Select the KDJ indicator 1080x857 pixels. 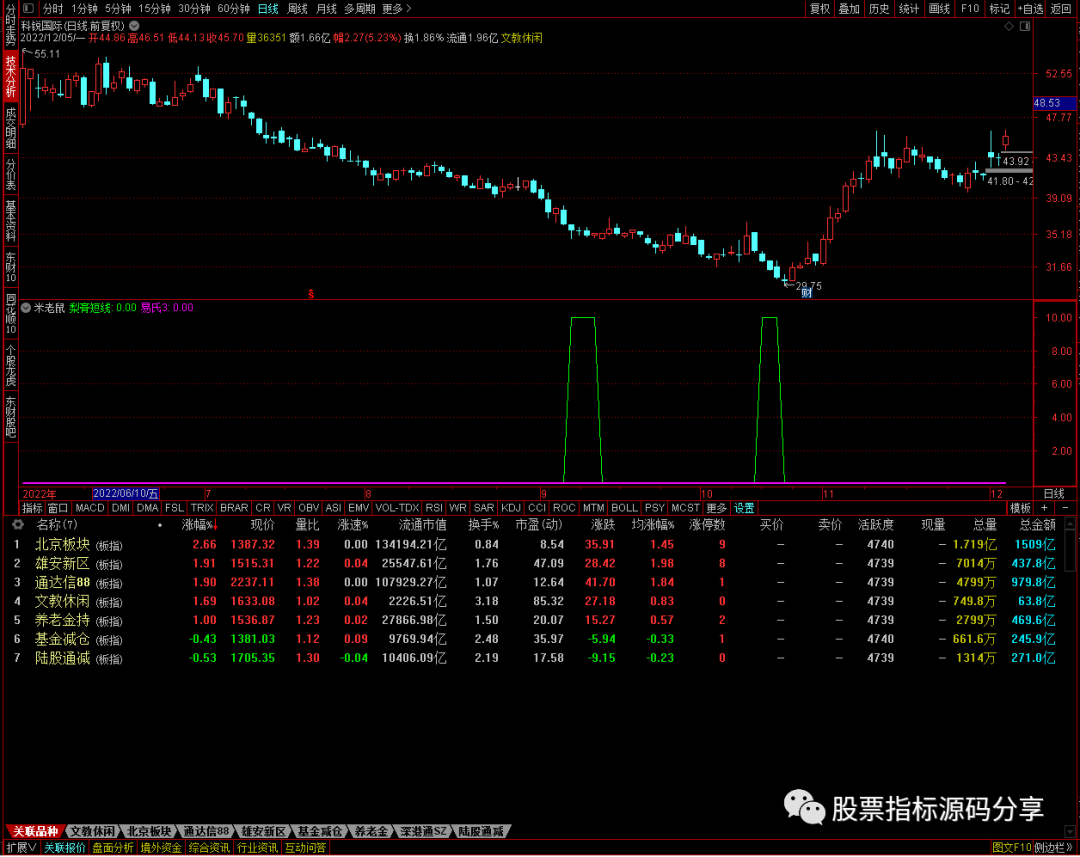pyautogui.click(x=510, y=508)
